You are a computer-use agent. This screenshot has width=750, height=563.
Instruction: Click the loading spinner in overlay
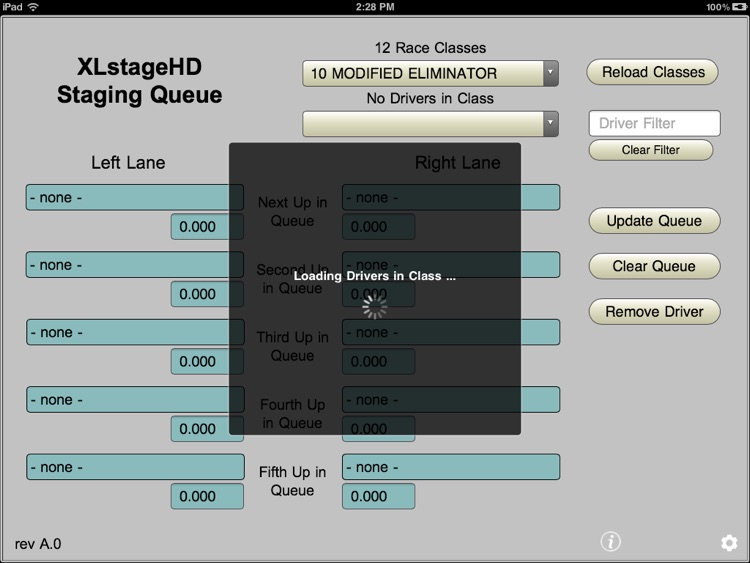[375, 307]
